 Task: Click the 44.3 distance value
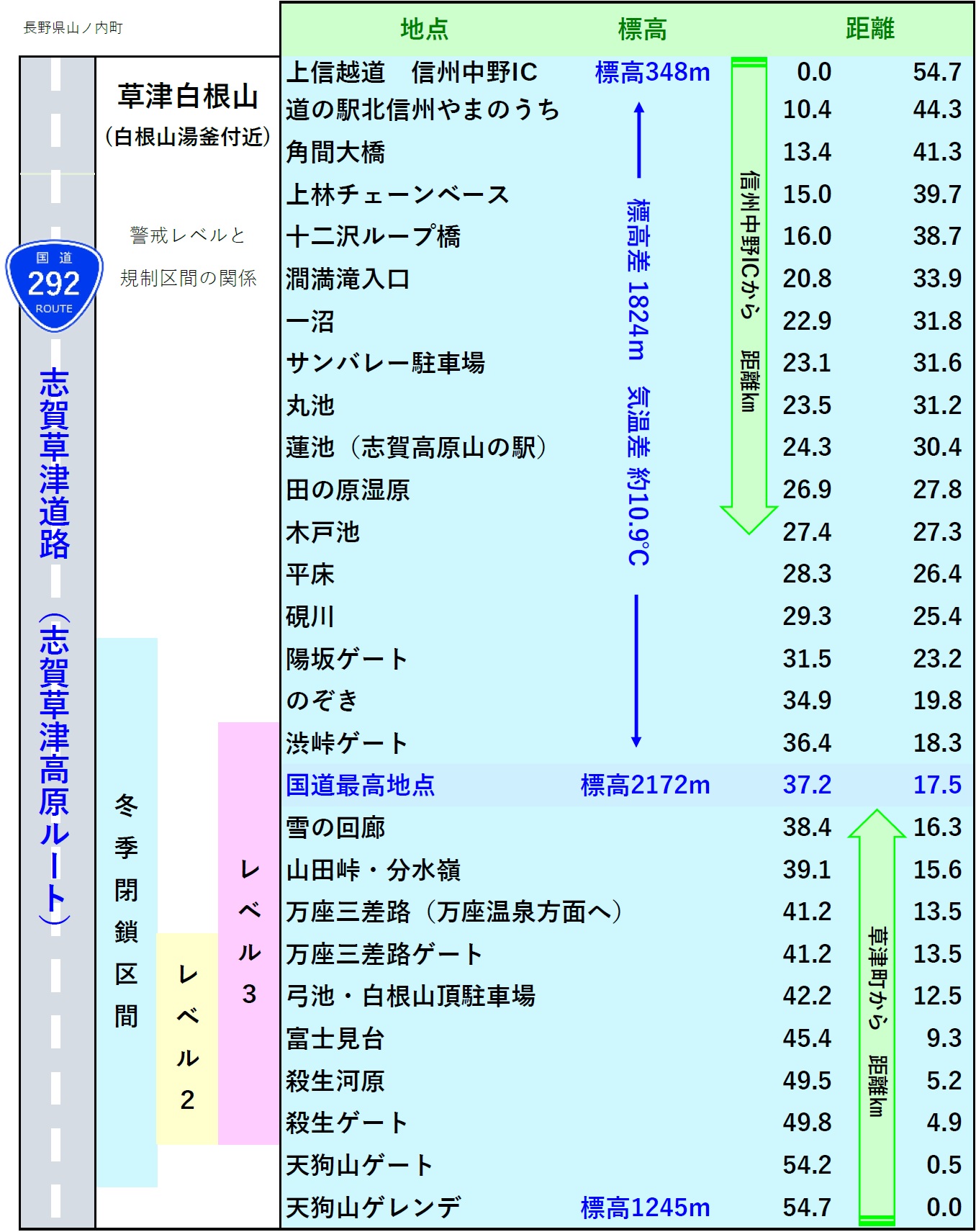[937, 109]
